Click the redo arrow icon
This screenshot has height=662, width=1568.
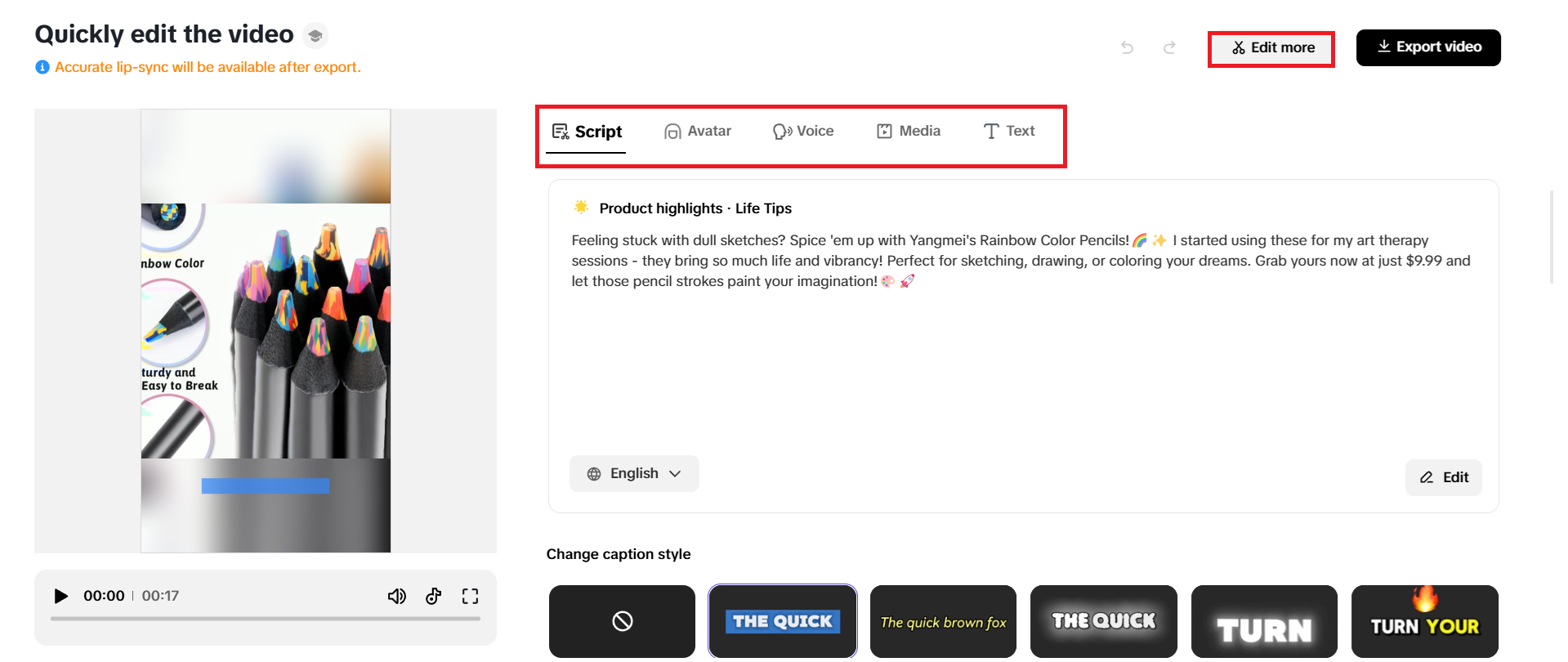pyautogui.click(x=1169, y=47)
